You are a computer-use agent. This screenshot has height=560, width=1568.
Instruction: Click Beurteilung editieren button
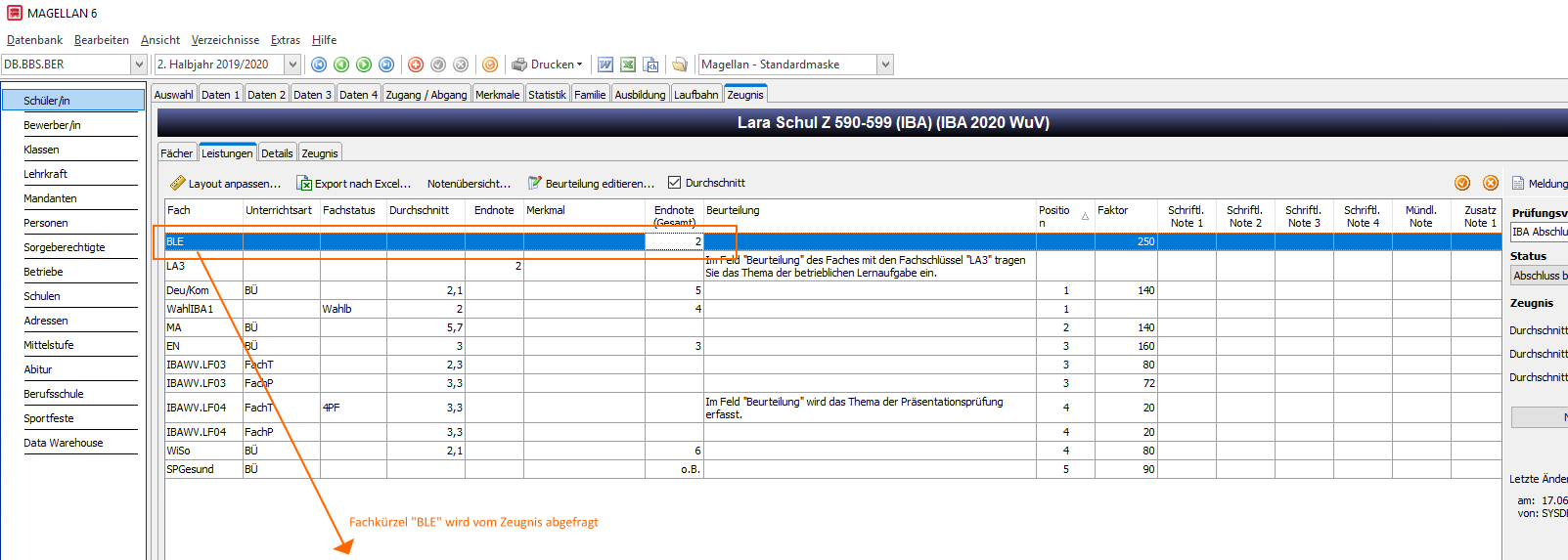coord(591,183)
